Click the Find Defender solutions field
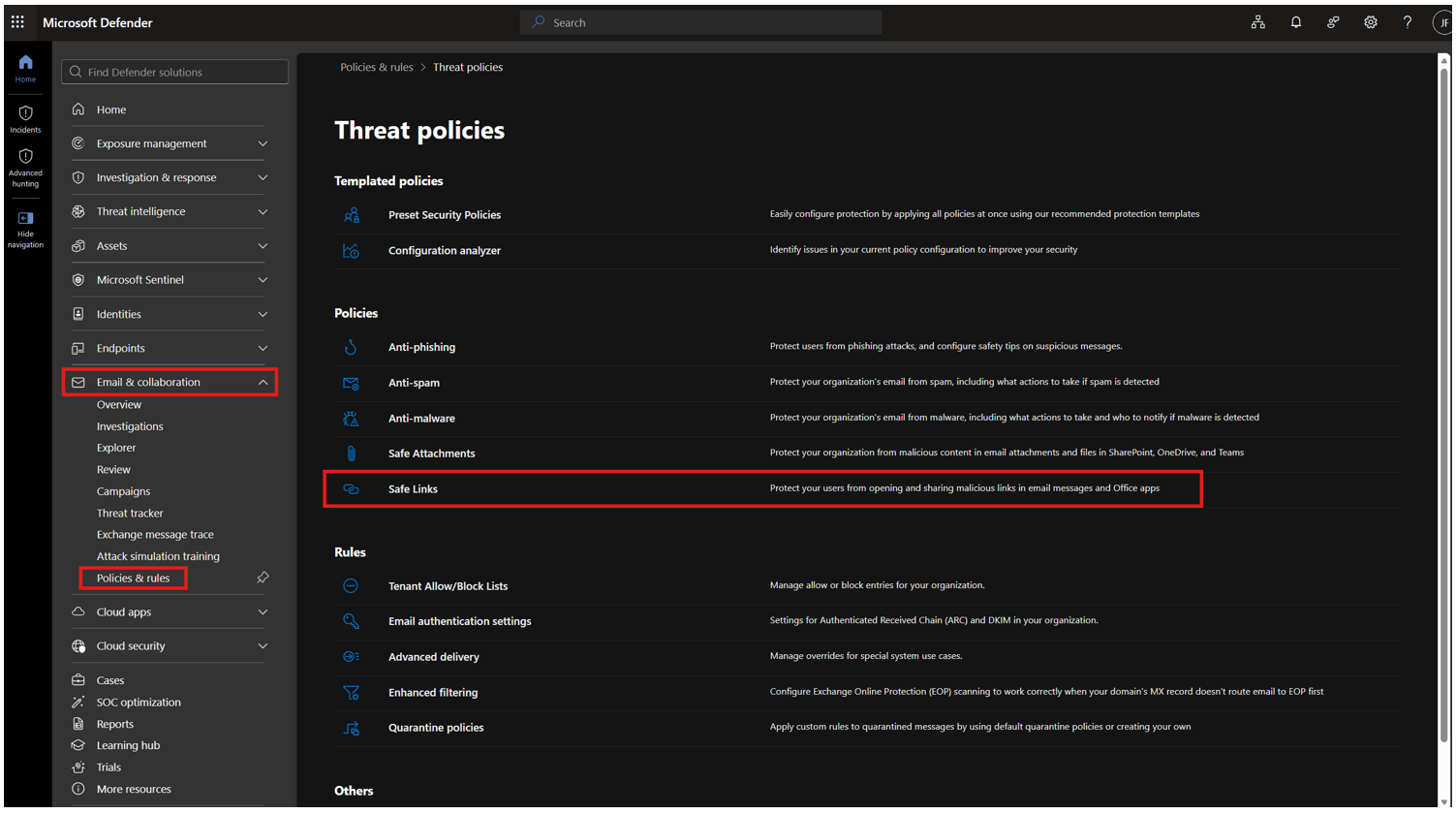Image resolution: width=1456 pixels, height=814 pixels. point(174,72)
